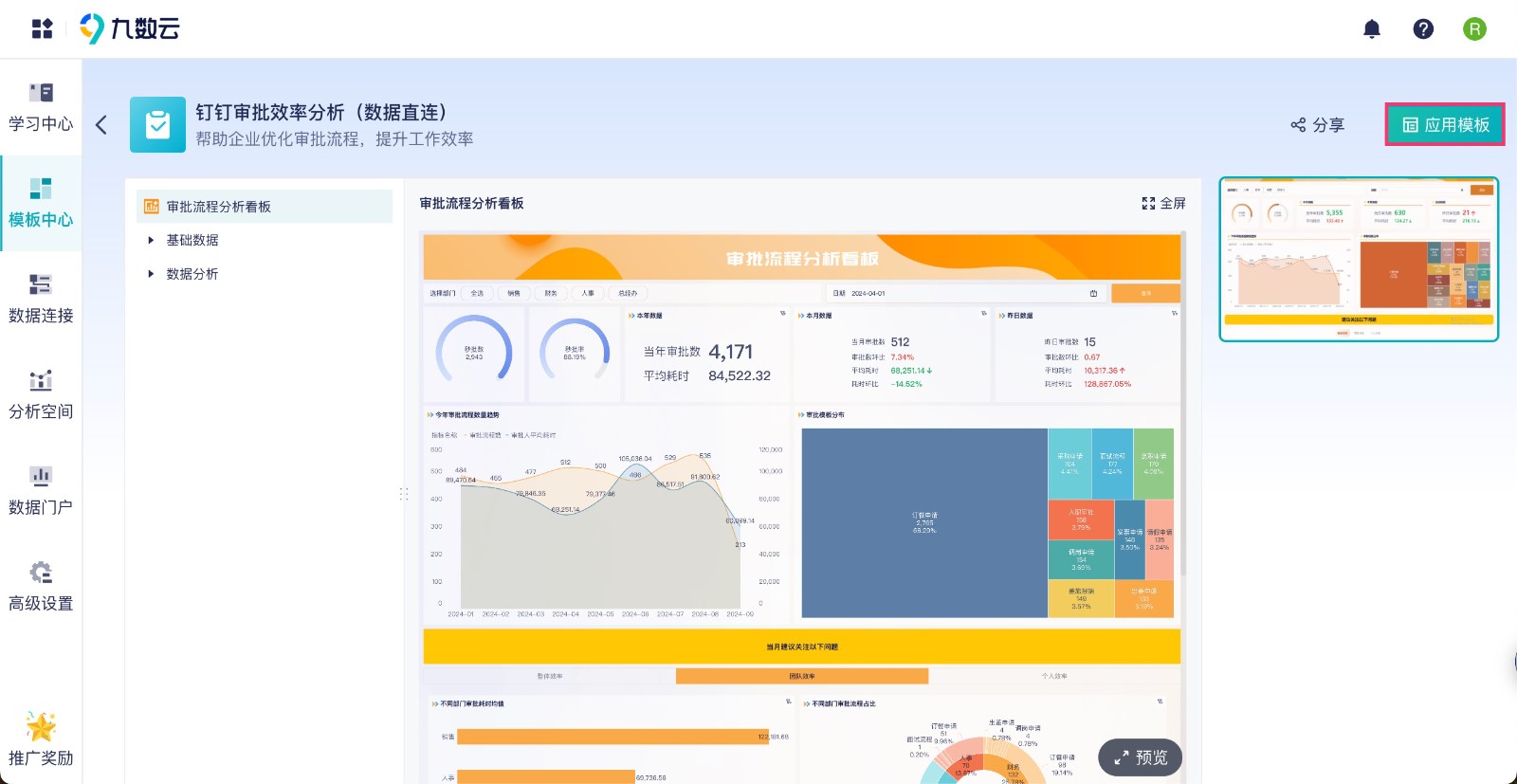Open filter icon on 不同部门审批耗时均值 chart
Screen dimensions: 1517x784
(x=789, y=702)
